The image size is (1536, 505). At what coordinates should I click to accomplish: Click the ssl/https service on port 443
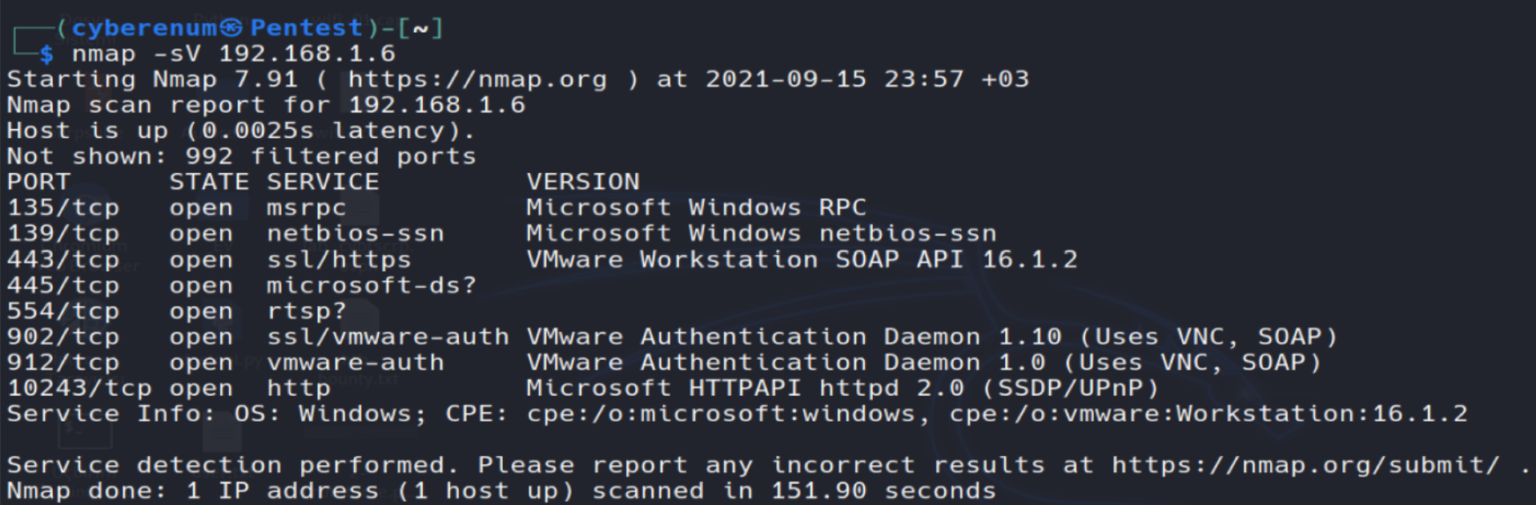(x=339, y=260)
